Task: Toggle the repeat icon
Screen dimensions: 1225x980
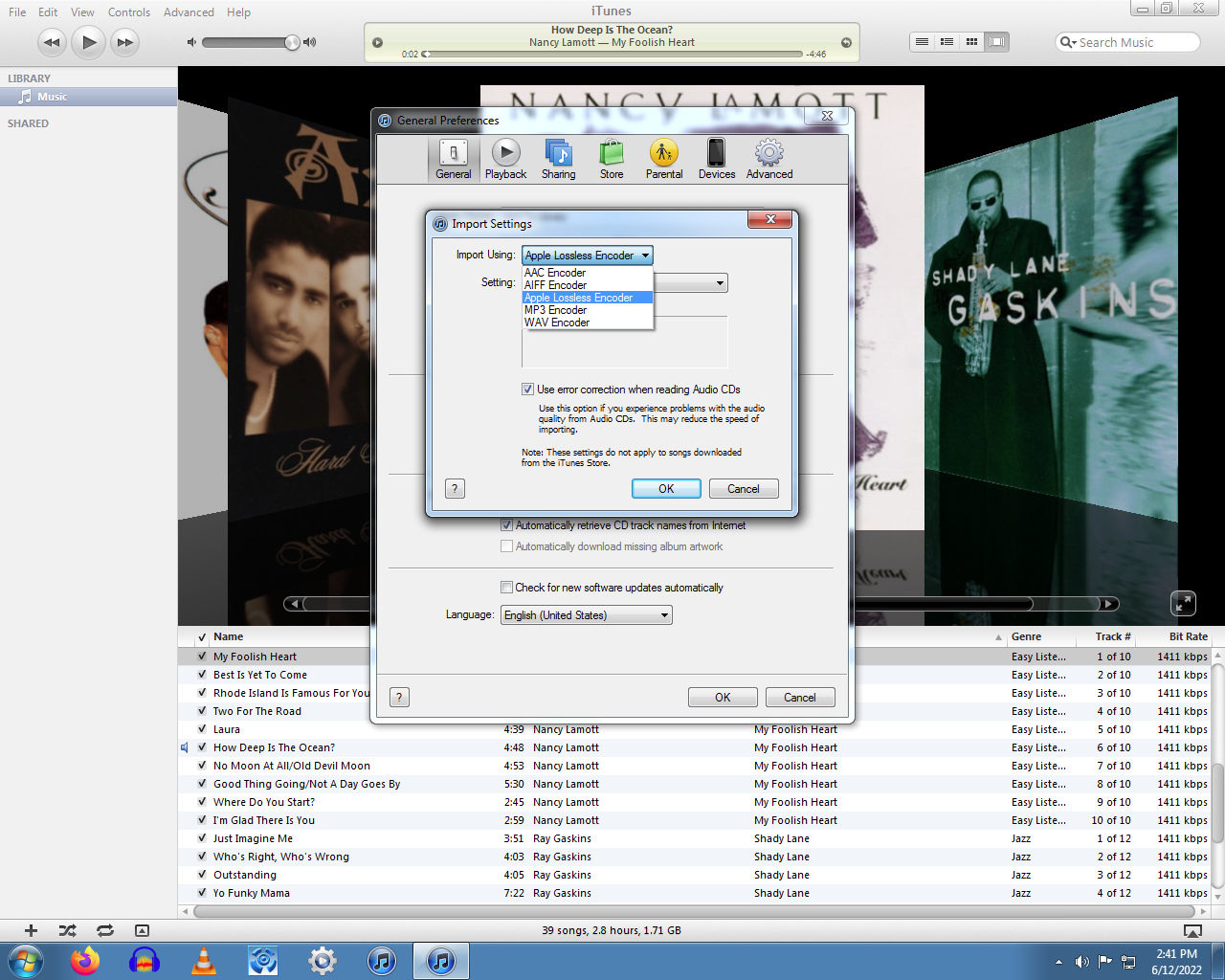Action: (104, 930)
